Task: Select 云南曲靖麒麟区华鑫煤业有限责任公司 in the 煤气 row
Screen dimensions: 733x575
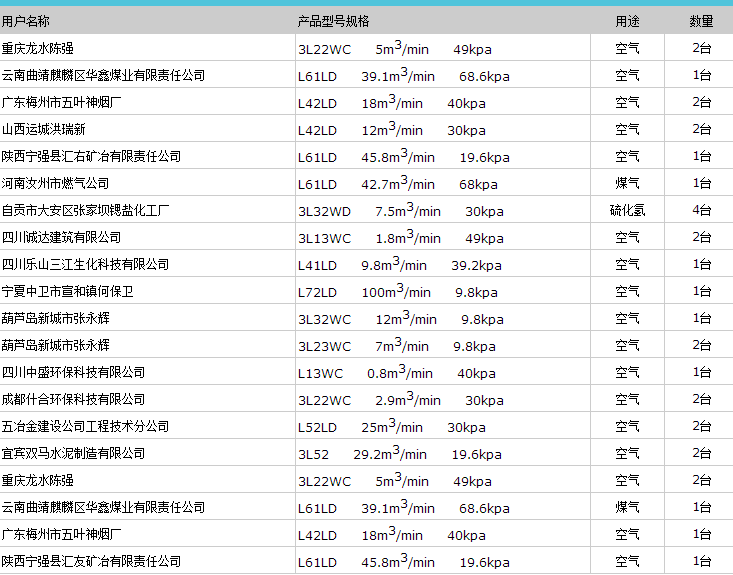Action: point(103,507)
